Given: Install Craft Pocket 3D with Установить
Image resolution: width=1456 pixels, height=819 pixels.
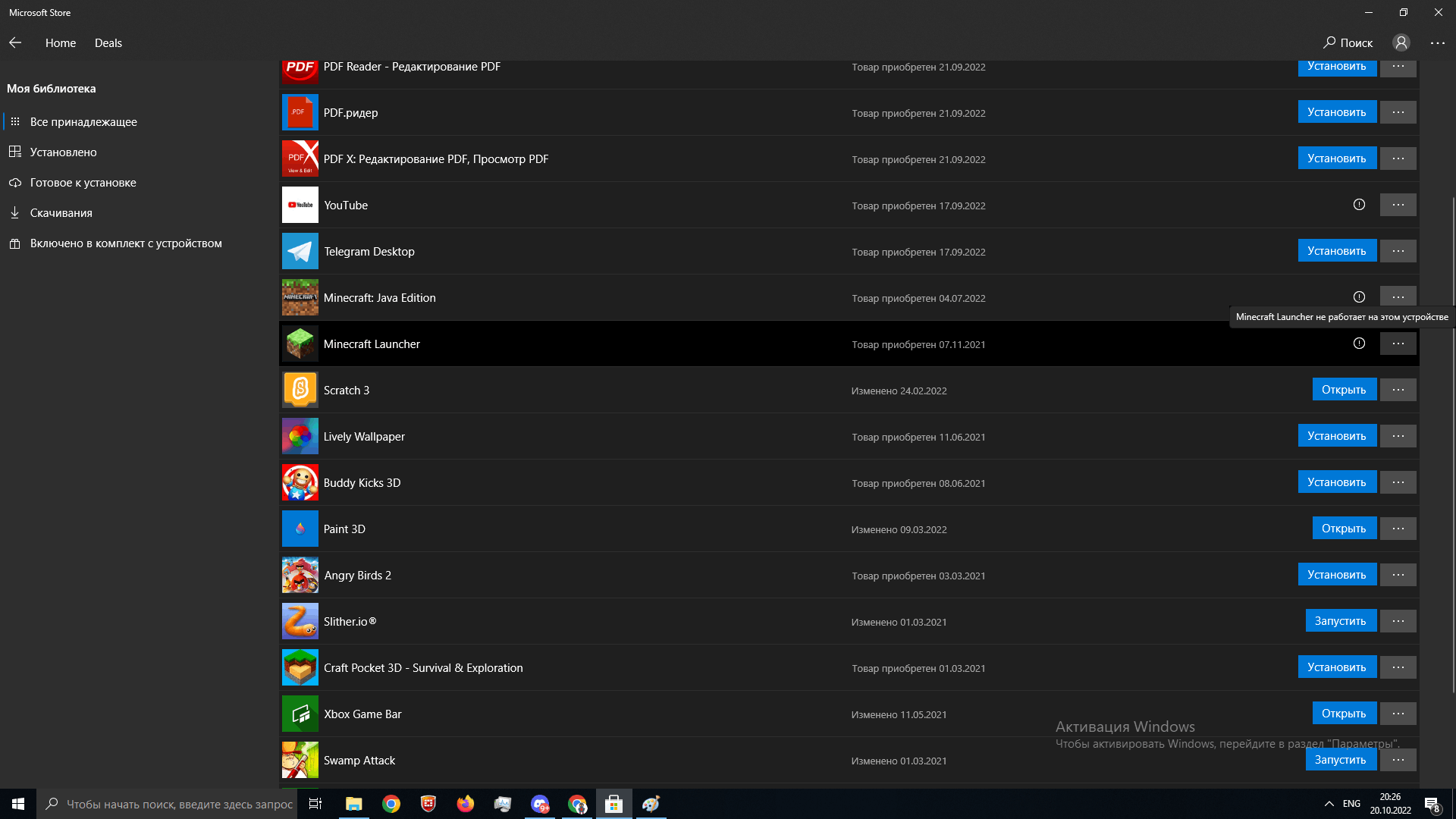Looking at the screenshot, I should click(1337, 667).
